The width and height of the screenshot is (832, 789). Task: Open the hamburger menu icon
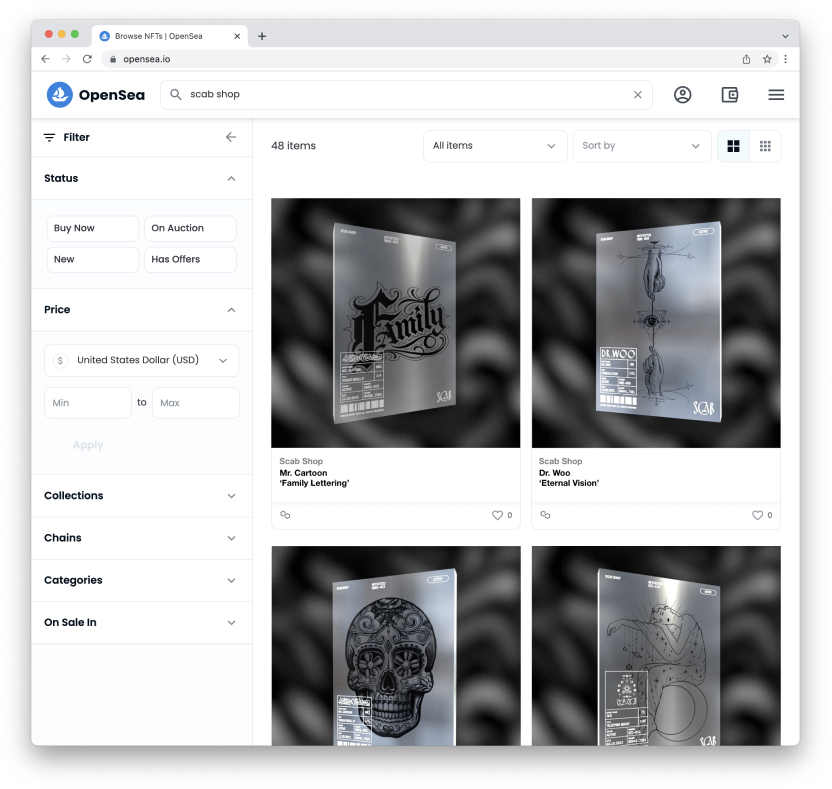pyautogui.click(x=776, y=94)
